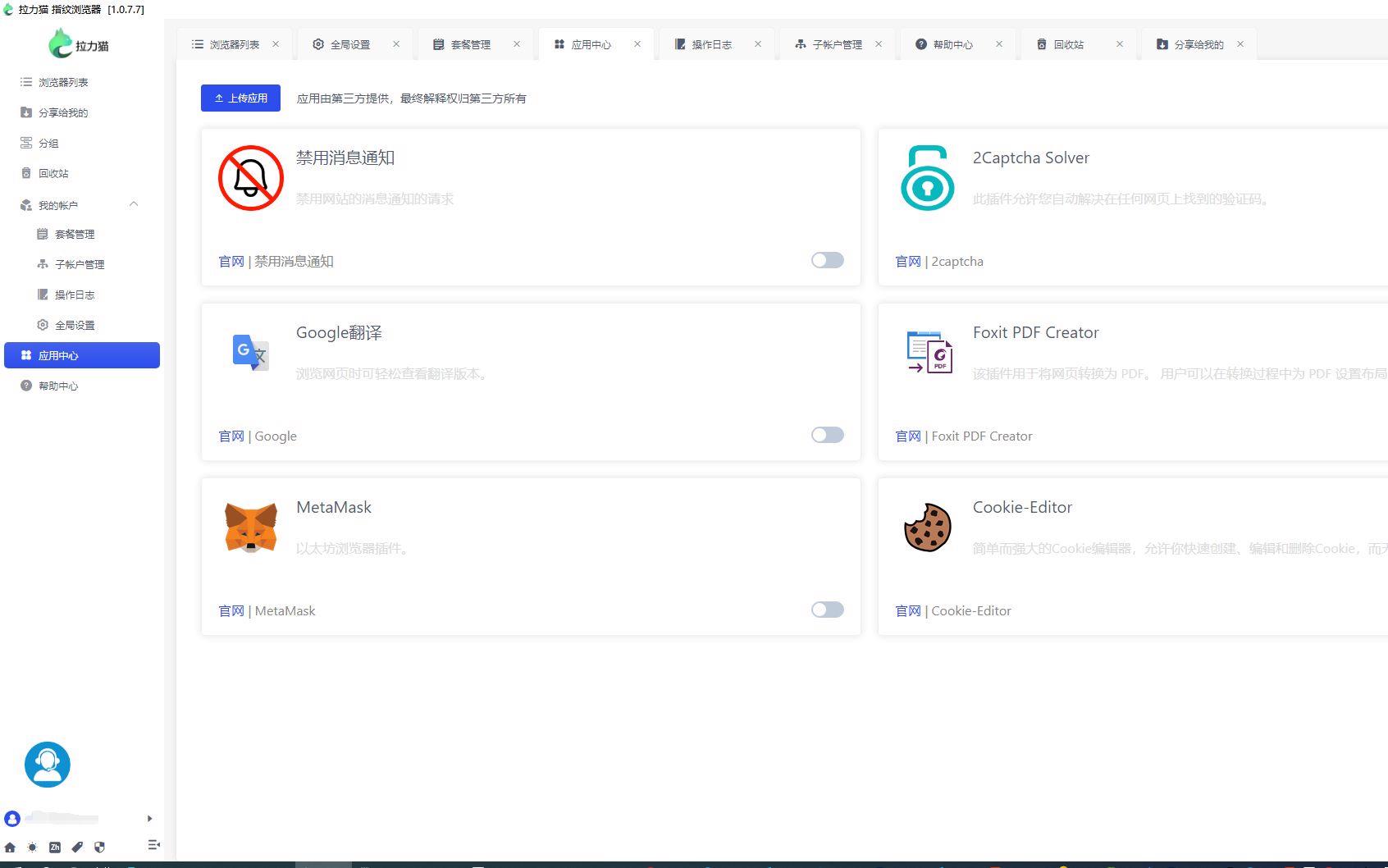
Task: Click the 拉力猫 logo at top of sidebar
Action: [x=79, y=43]
